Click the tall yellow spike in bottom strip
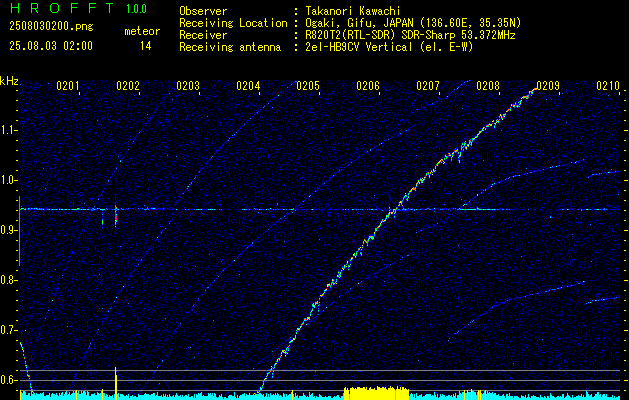629x400 pixels. pos(116,383)
